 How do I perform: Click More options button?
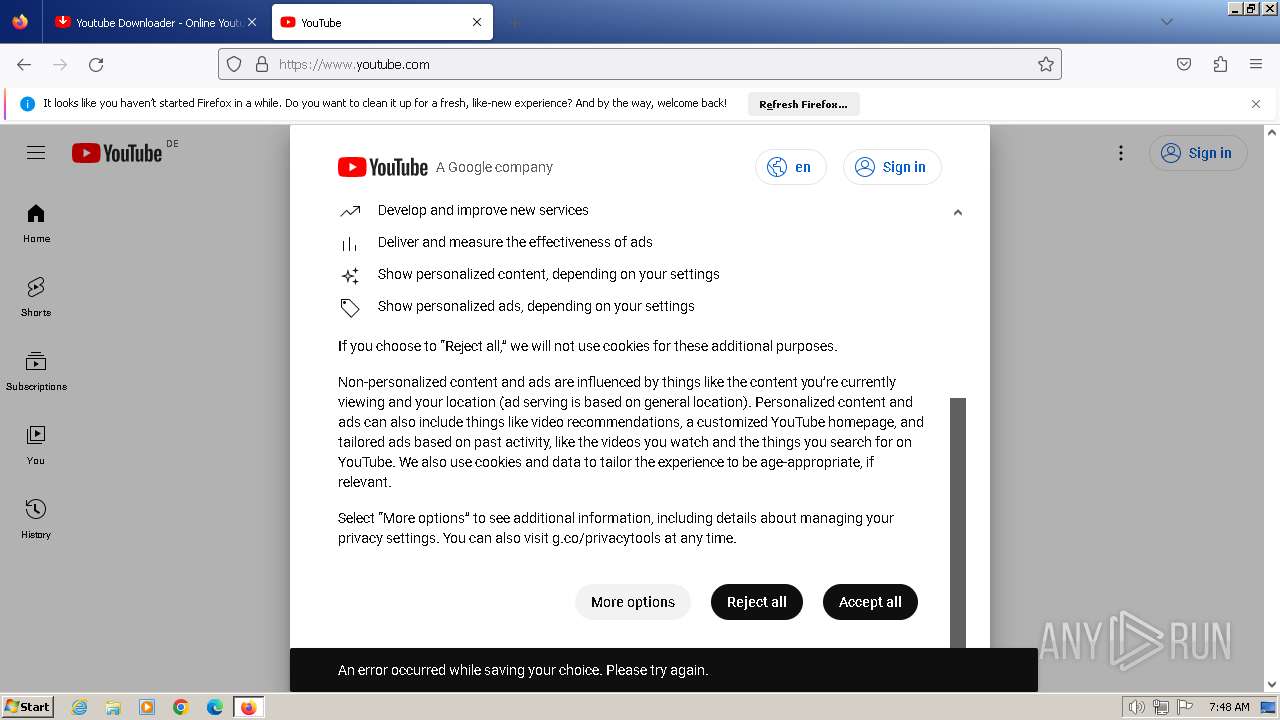(633, 602)
